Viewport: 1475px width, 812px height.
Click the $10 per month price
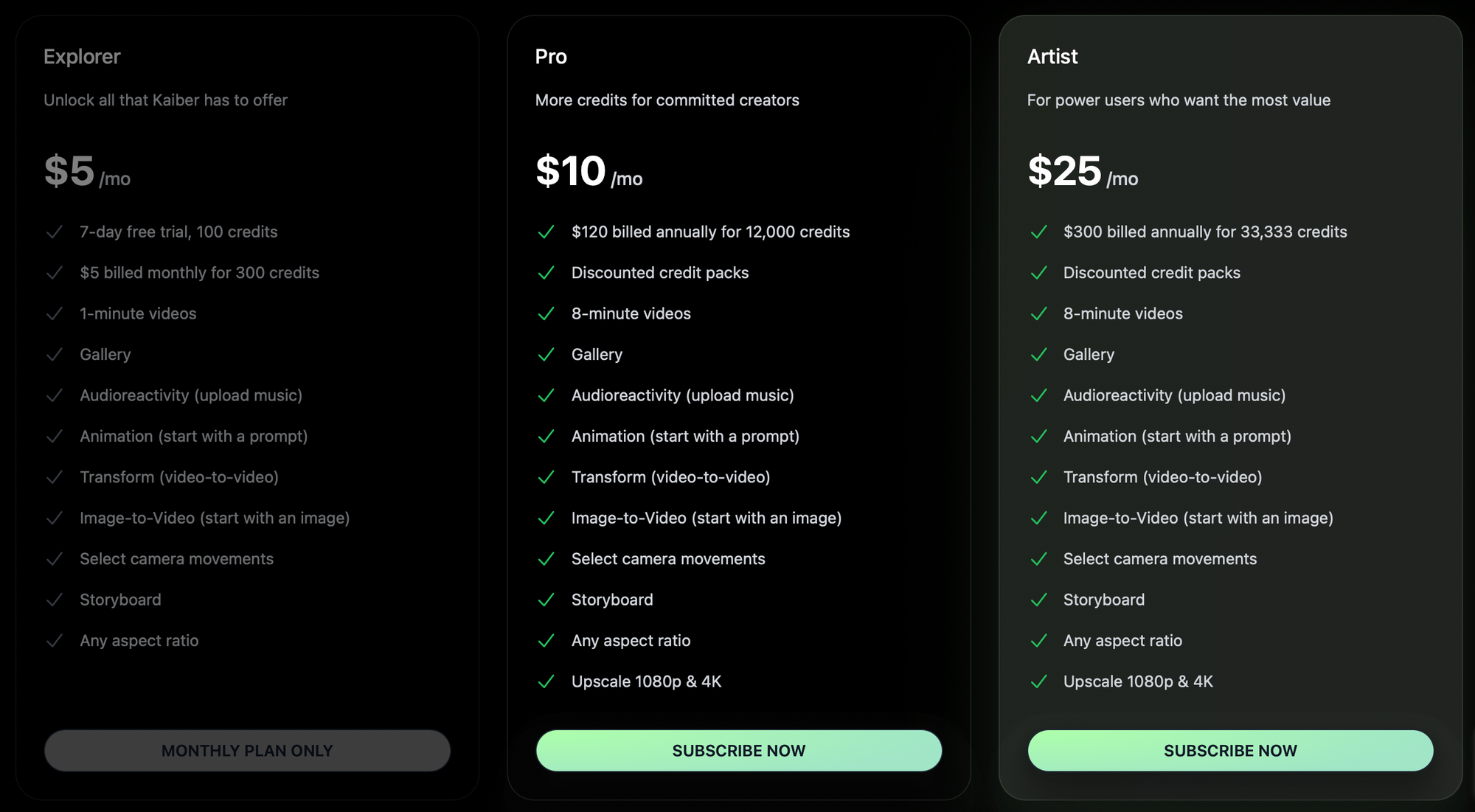[x=589, y=172]
